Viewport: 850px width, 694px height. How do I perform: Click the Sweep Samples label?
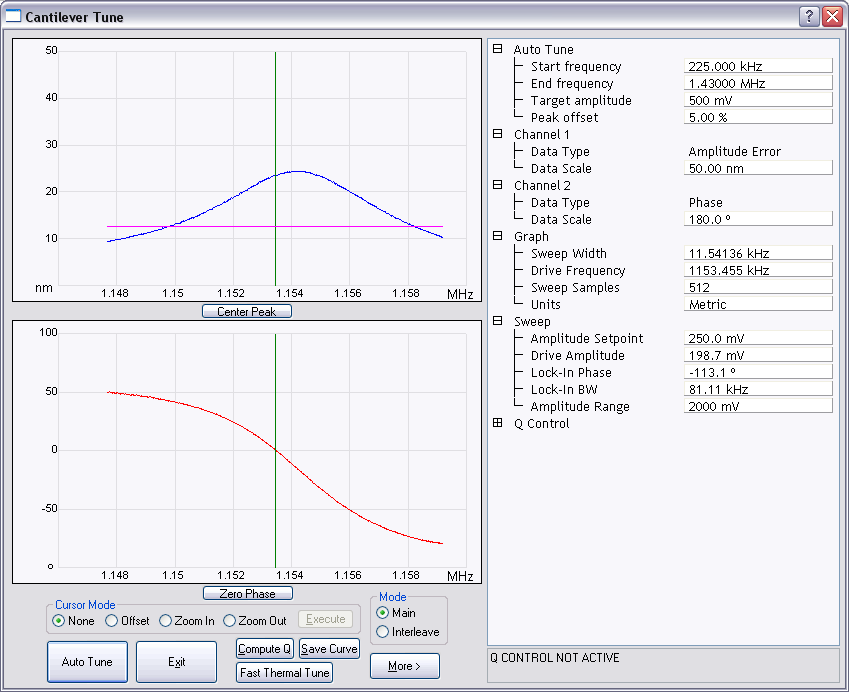click(x=575, y=287)
